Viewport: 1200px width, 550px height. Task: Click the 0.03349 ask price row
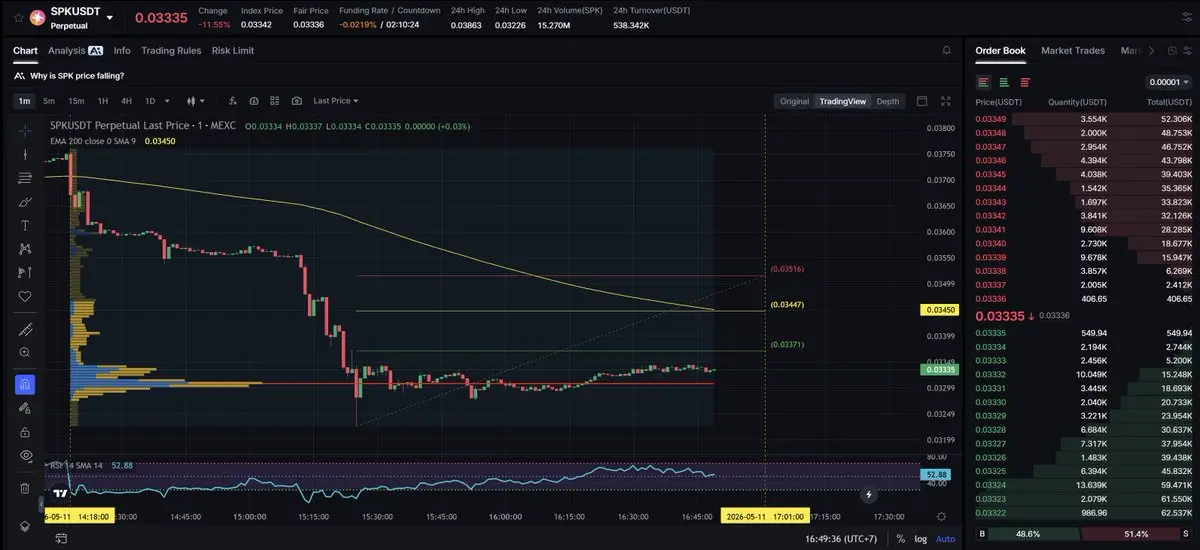click(1083, 119)
